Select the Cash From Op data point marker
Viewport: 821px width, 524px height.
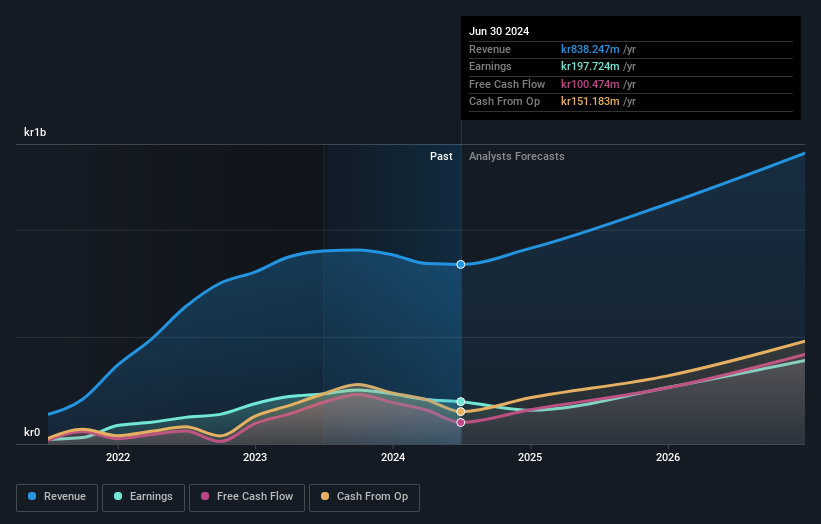coord(461,412)
